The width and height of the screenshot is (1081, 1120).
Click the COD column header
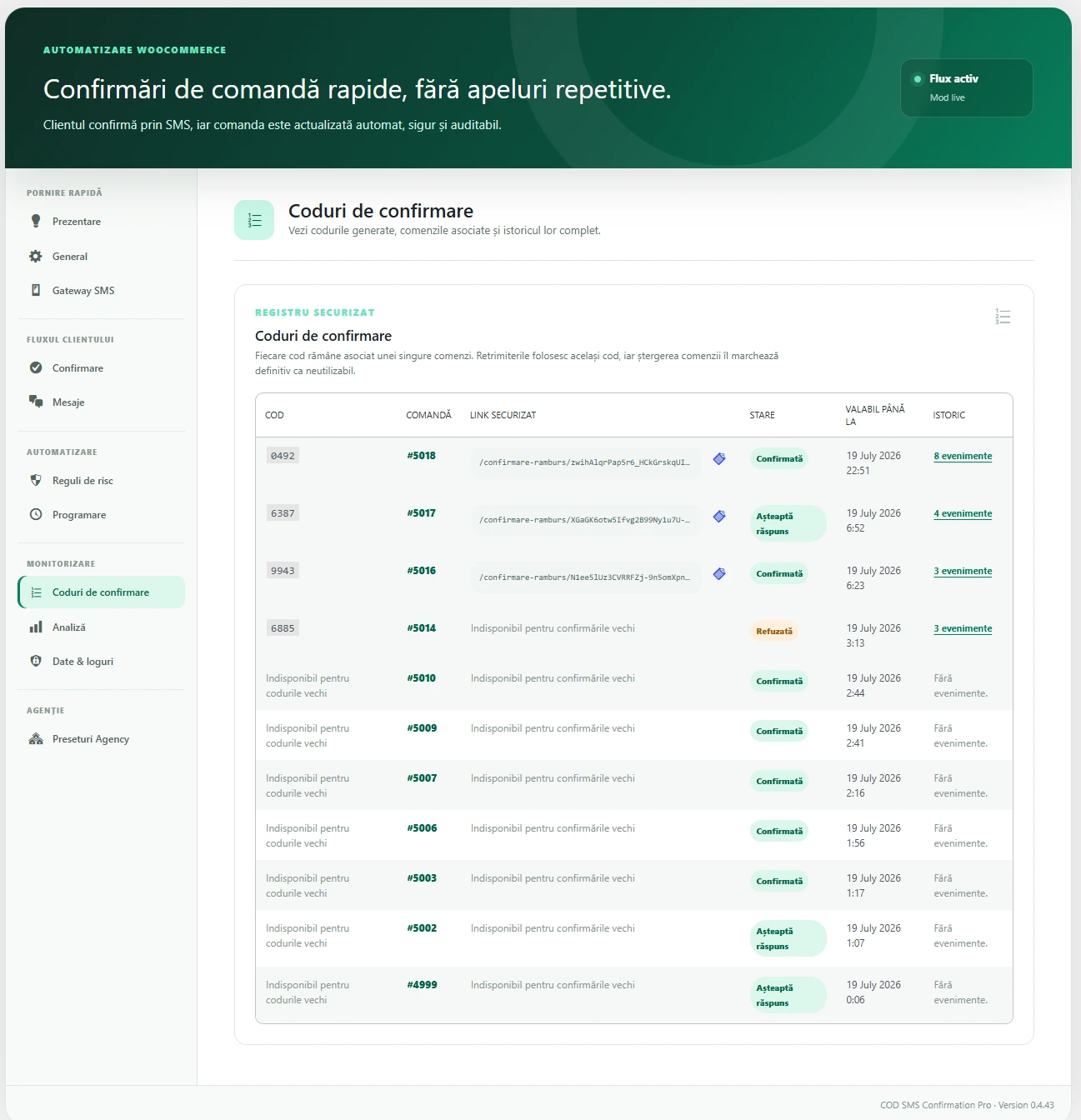274,415
